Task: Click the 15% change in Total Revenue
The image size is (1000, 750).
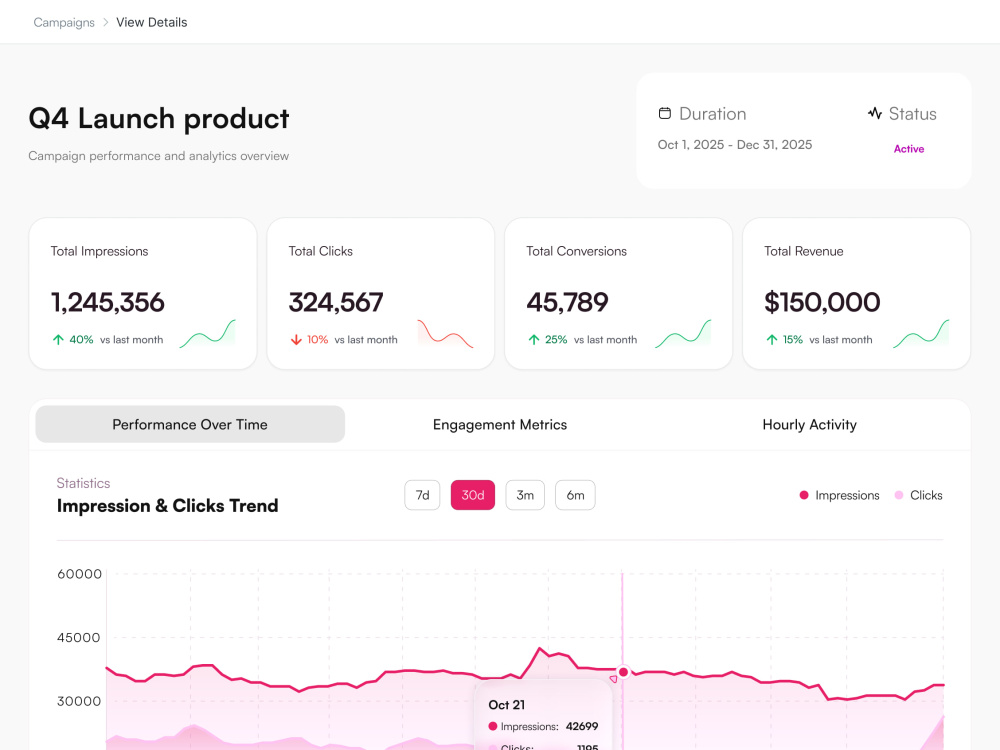Action: [x=793, y=340]
